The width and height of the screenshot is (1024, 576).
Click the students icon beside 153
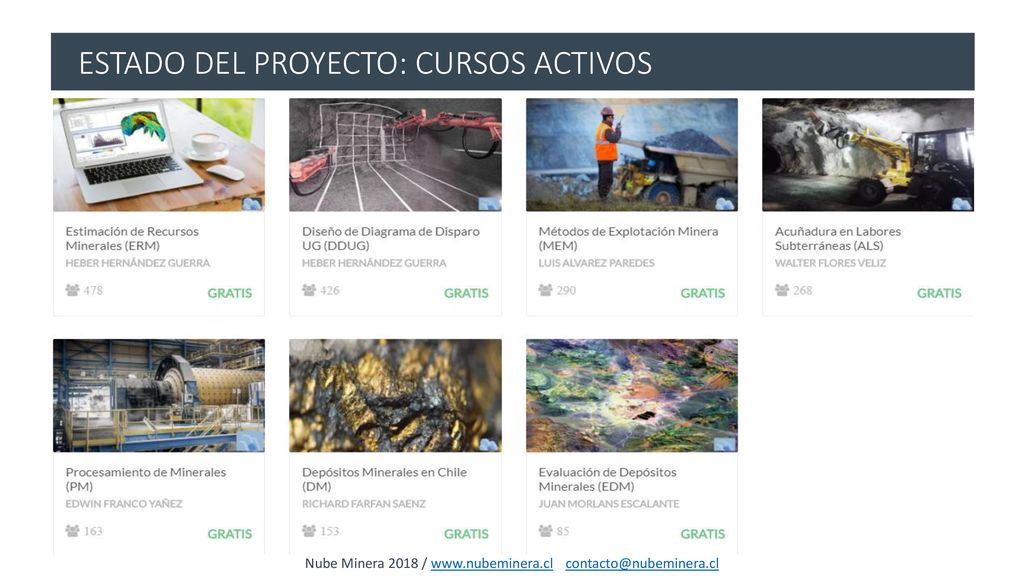pos(309,530)
